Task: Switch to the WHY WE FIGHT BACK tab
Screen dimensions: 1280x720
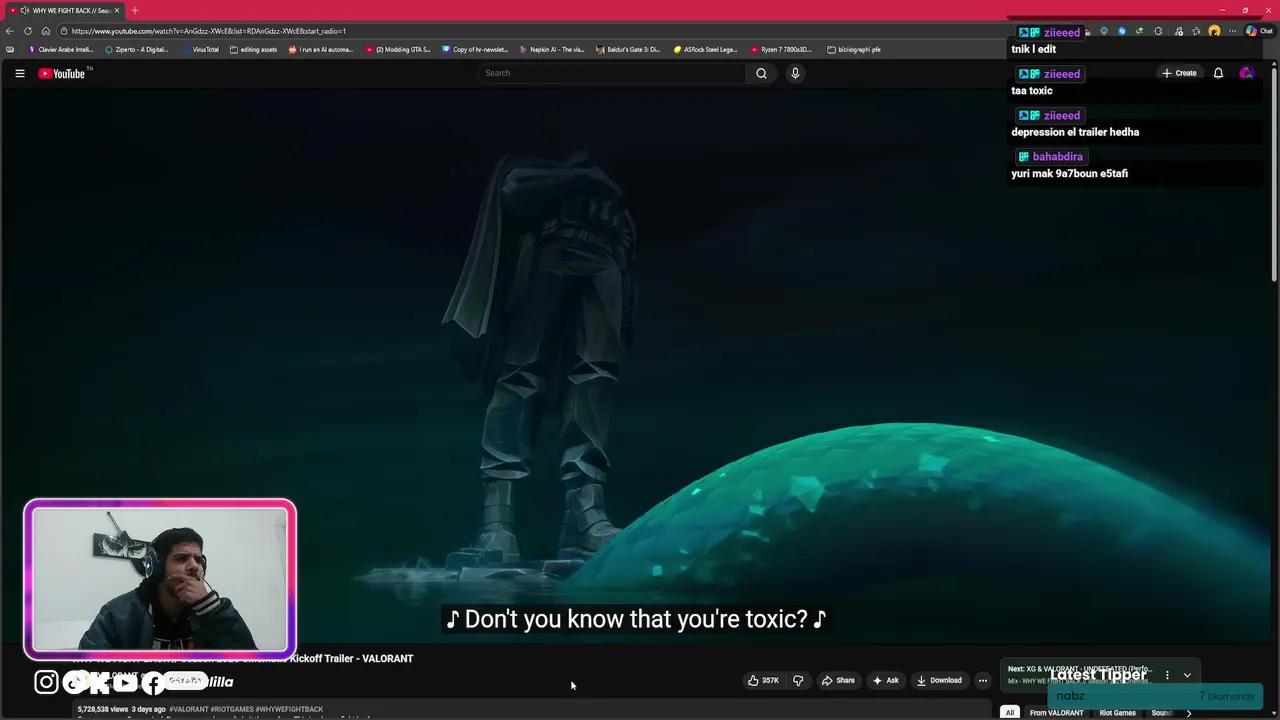Action: (x=65, y=10)
